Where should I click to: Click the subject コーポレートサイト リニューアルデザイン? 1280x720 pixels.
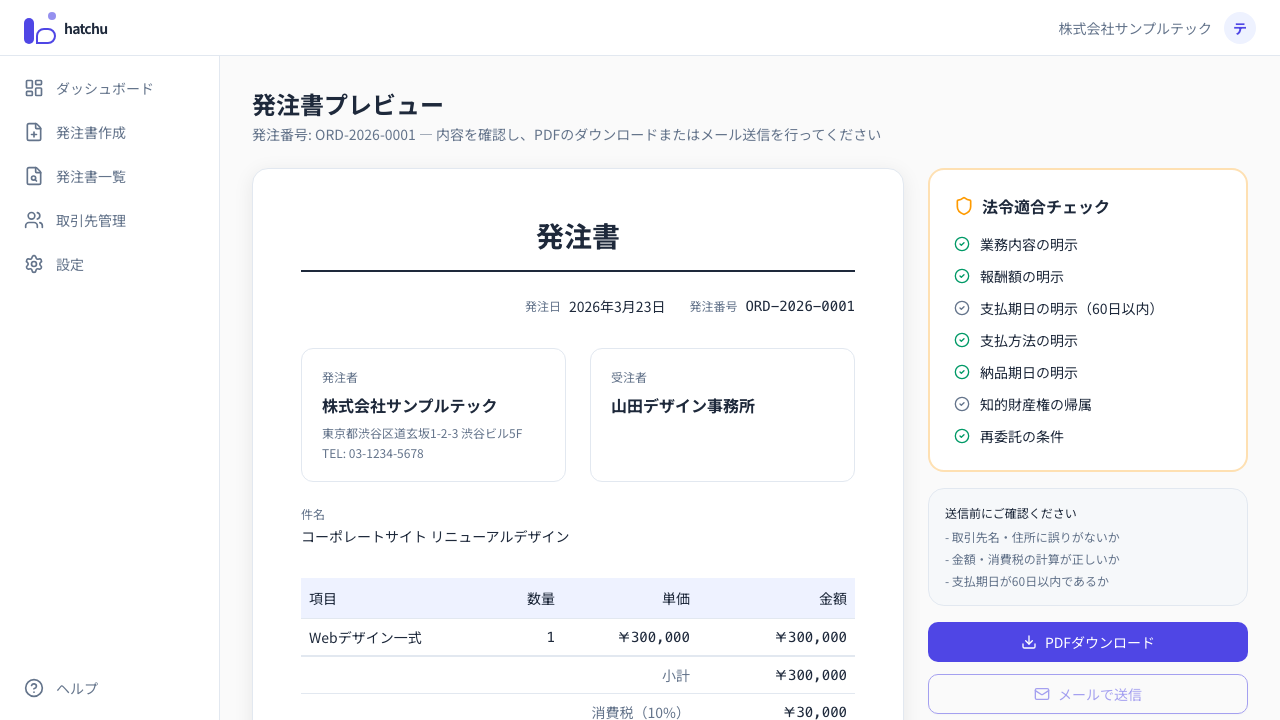click(435, 536)
